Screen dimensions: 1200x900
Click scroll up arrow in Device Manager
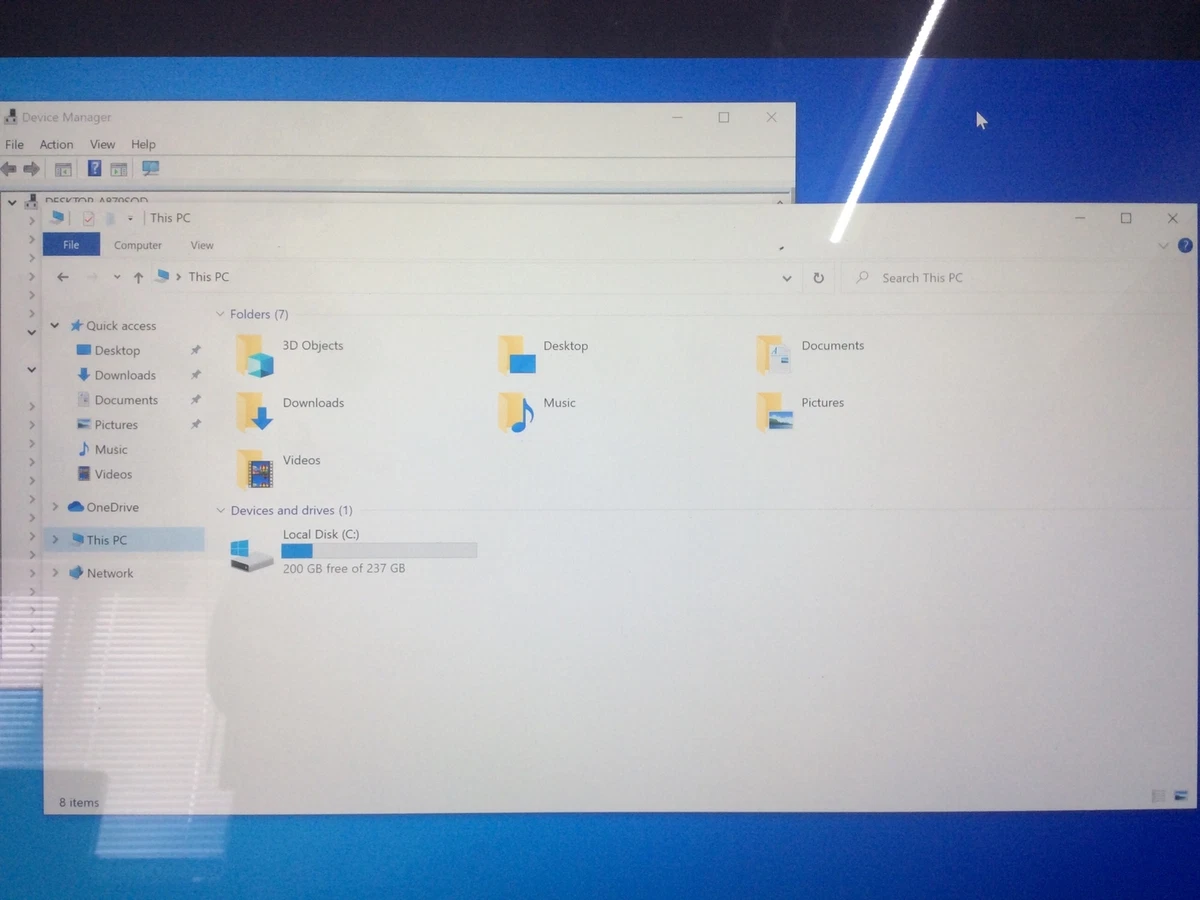tap(780, 201)
